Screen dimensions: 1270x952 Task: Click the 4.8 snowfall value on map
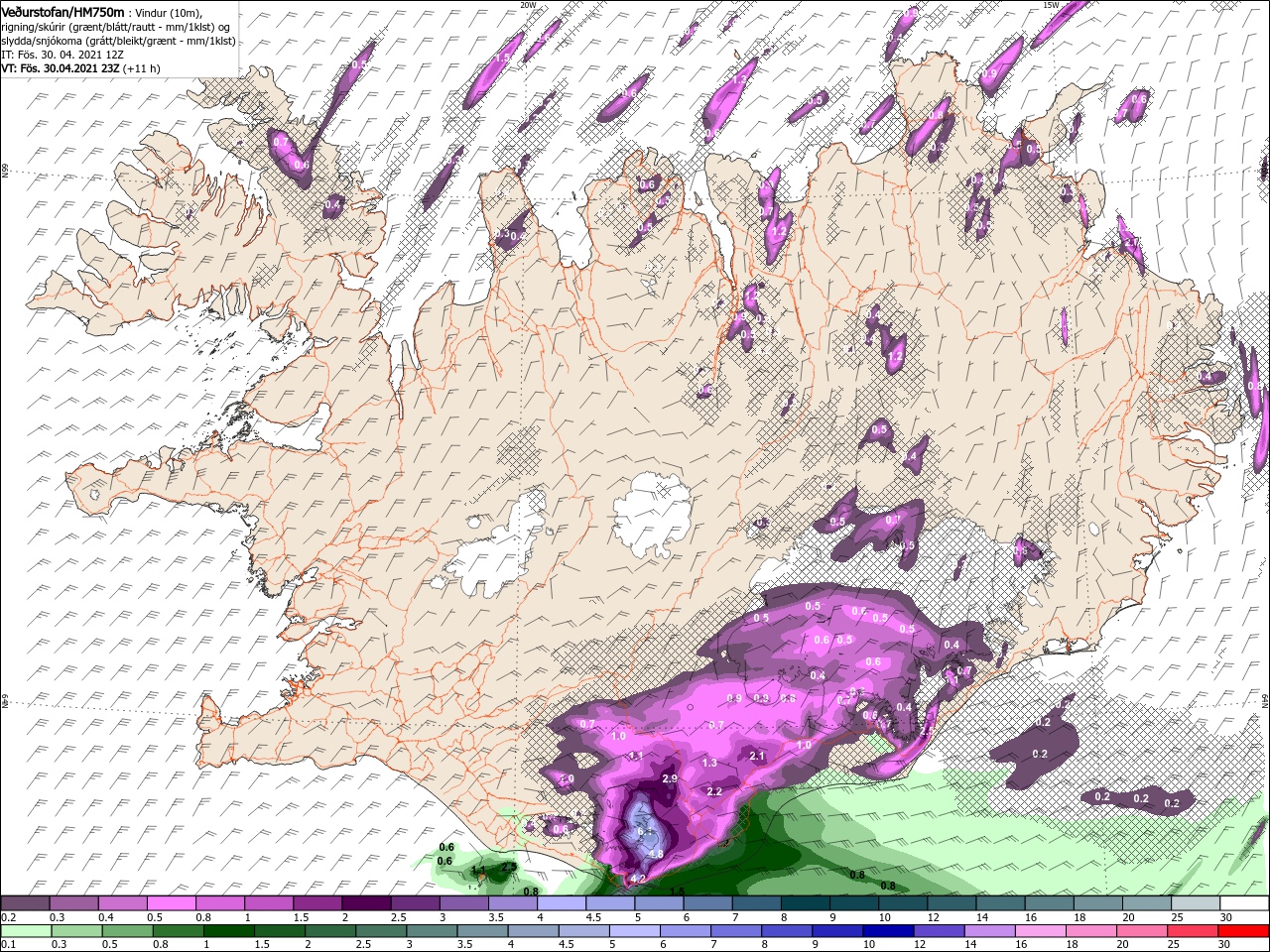[x=656, y=854]
